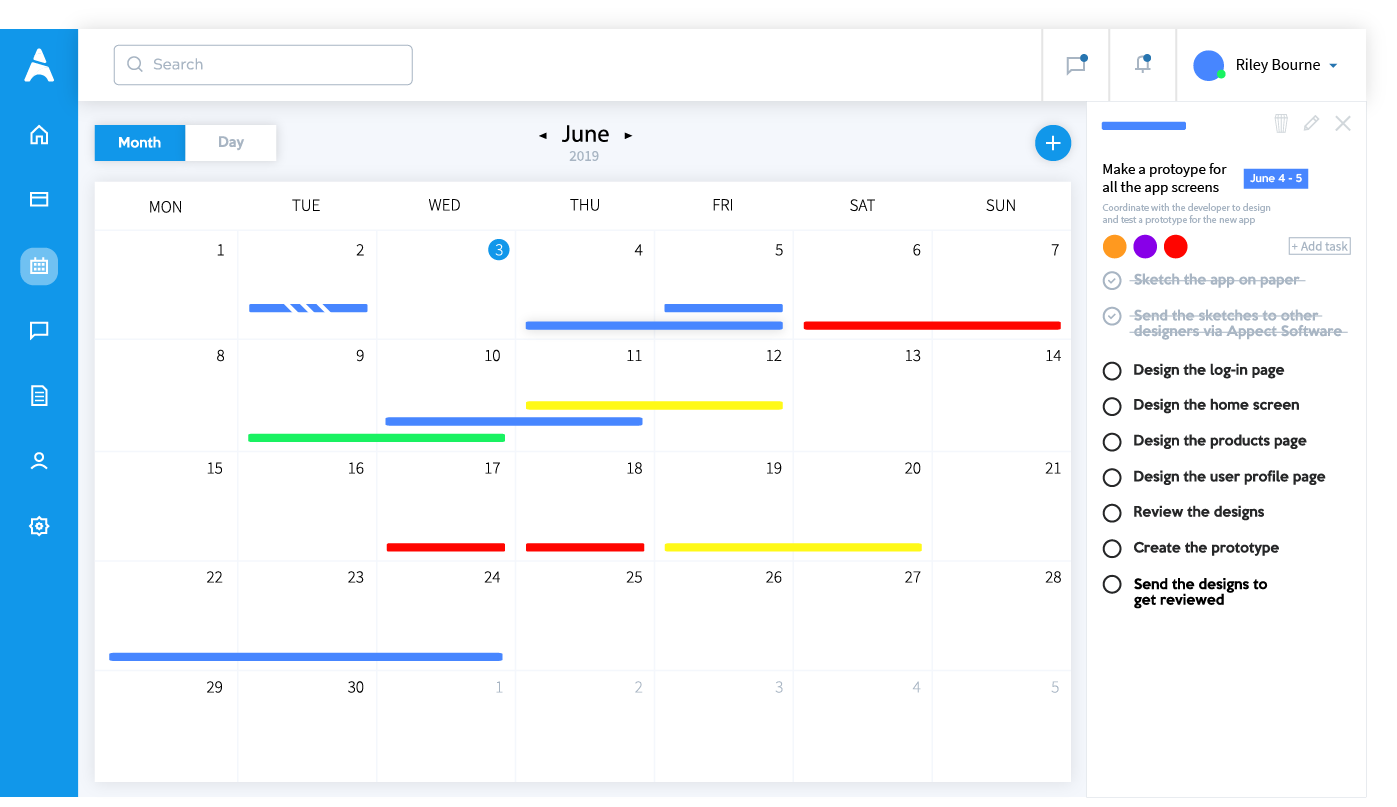The width and height of the screenshot is (1397, 807).
Task: Click the blue category bar above task title
Action: point(1144,126)
